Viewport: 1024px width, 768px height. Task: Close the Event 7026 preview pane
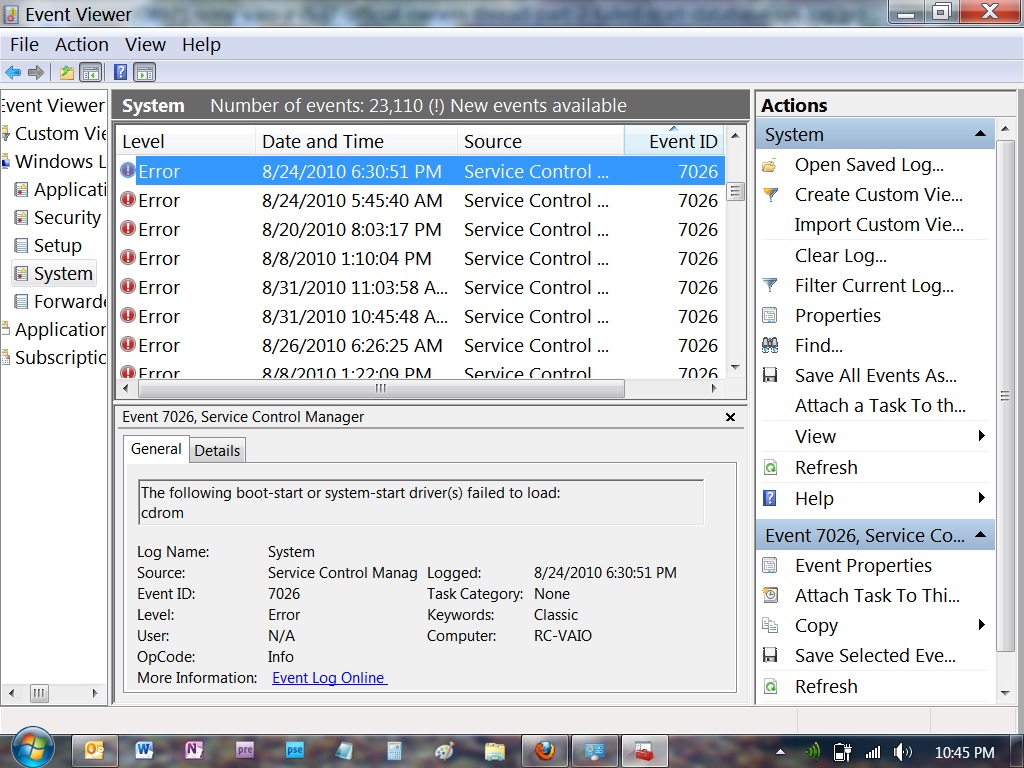(x=730, y=417)
